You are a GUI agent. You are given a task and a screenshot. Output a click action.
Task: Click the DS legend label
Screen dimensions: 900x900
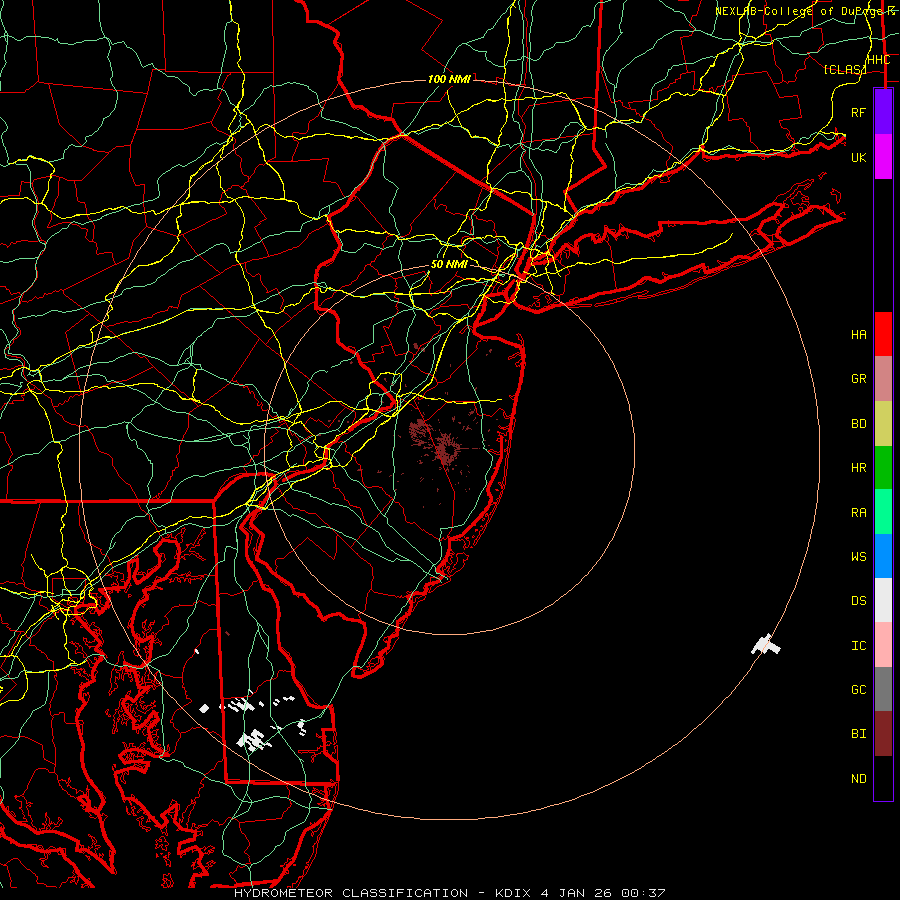(x=858, y=601)
